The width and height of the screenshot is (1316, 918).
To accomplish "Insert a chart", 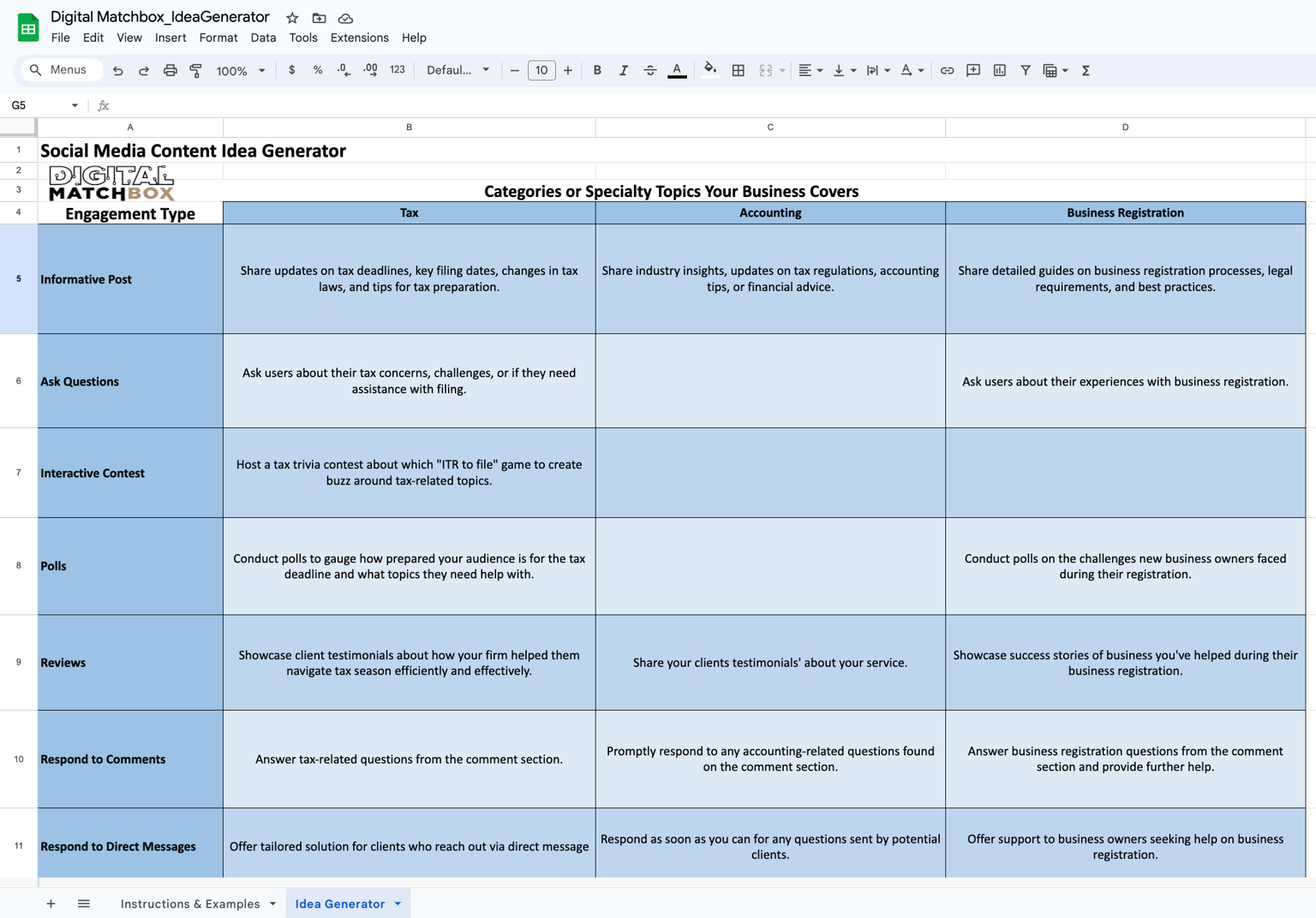I will (x=999, y=70).
